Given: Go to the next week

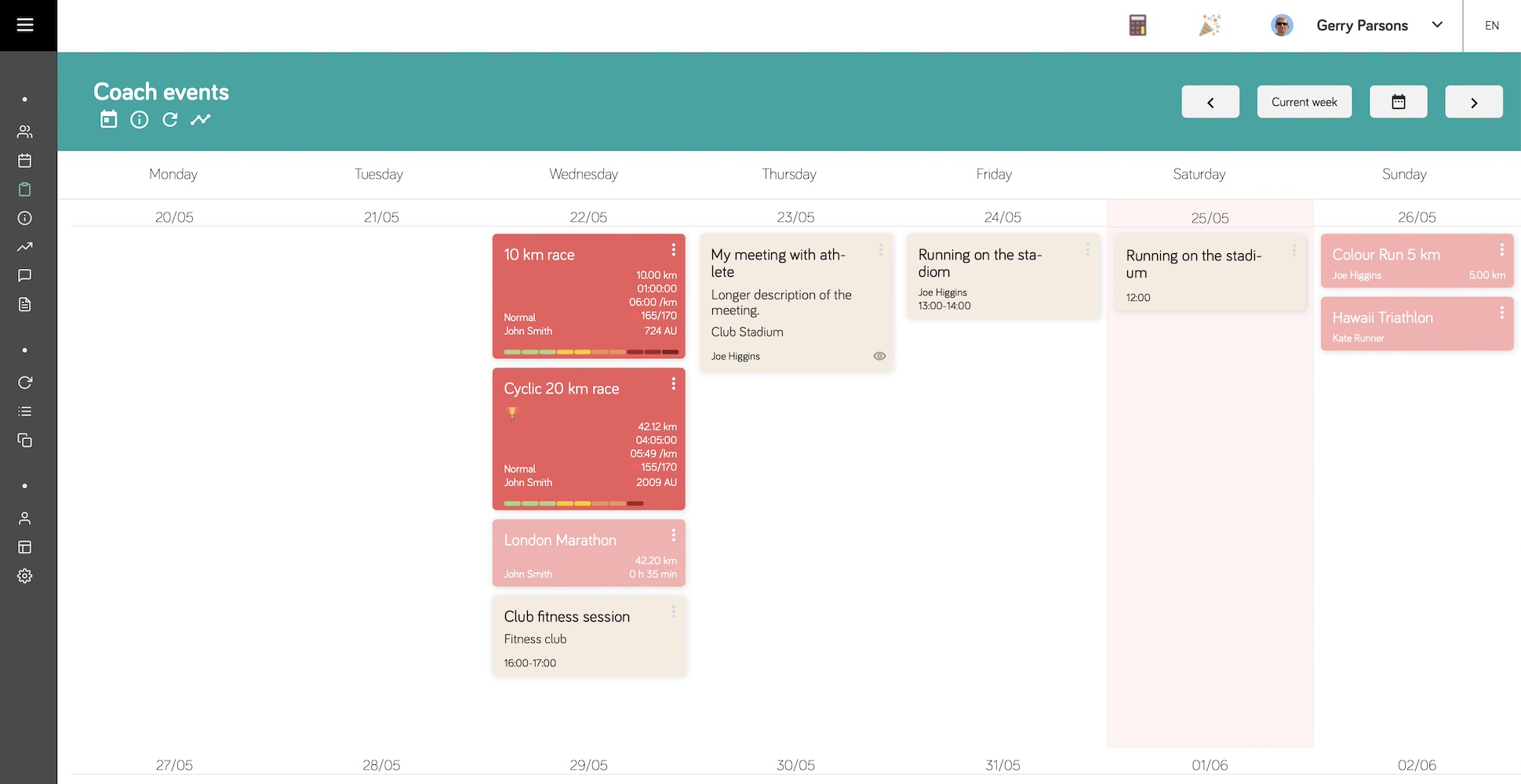Looking at the screenshot, I should [x=1473, y=102].
